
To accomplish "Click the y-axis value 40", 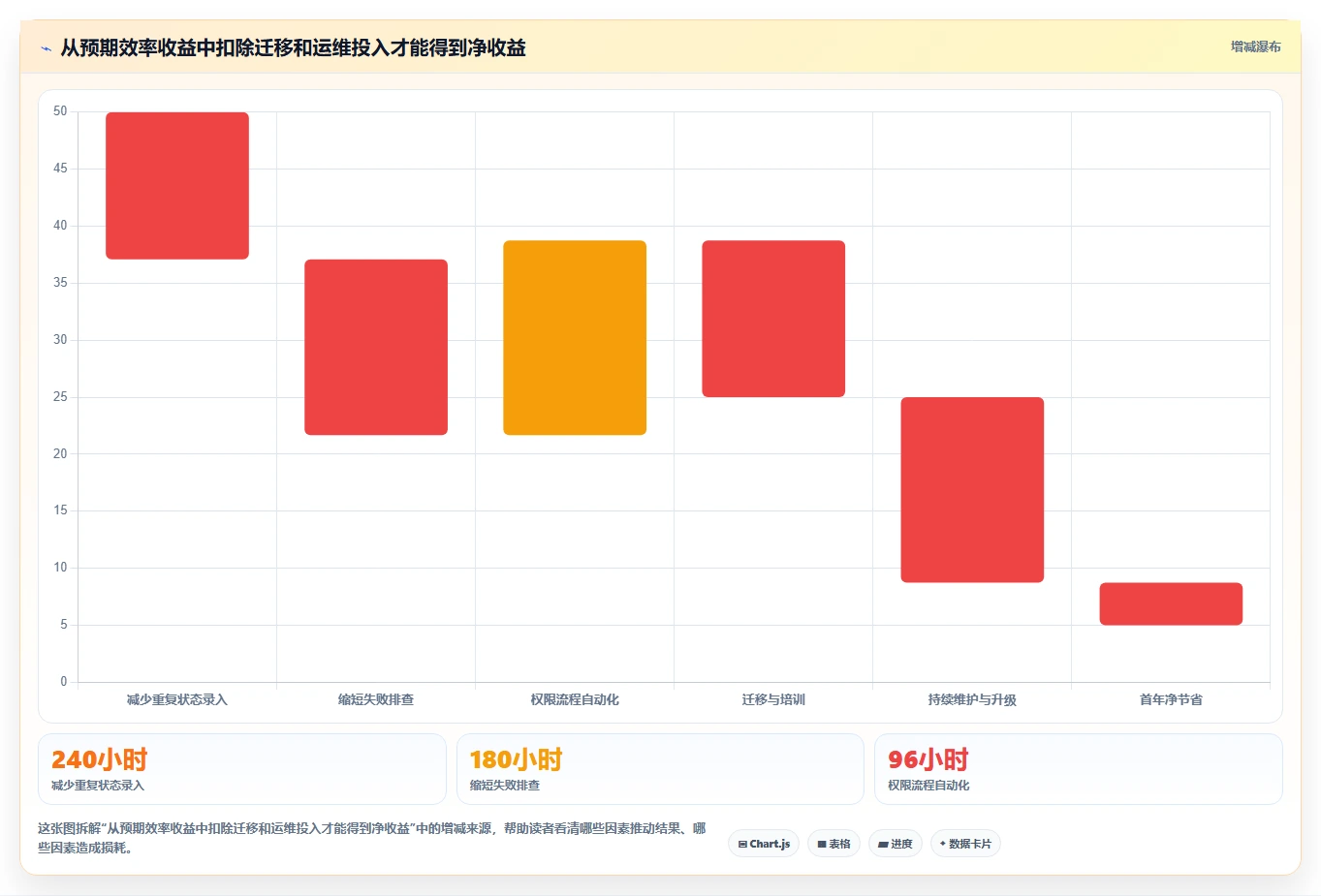I will coord(60,226).
